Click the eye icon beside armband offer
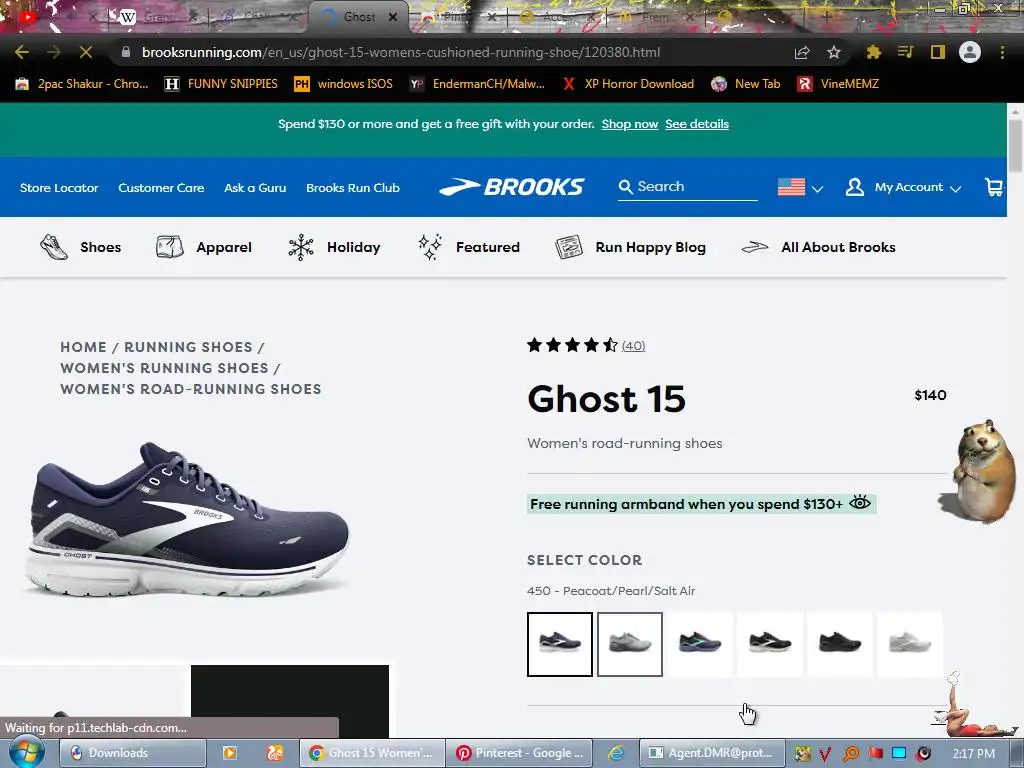 tap(859, 503)
